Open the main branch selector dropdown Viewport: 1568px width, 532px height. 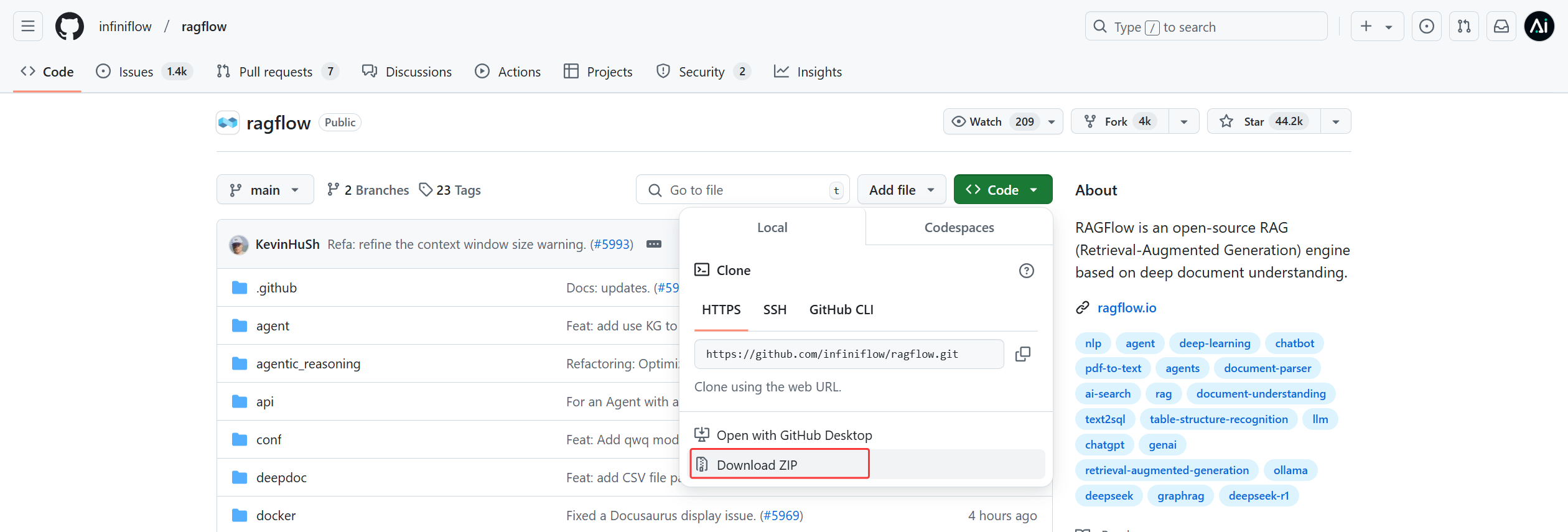coord(265,190)
